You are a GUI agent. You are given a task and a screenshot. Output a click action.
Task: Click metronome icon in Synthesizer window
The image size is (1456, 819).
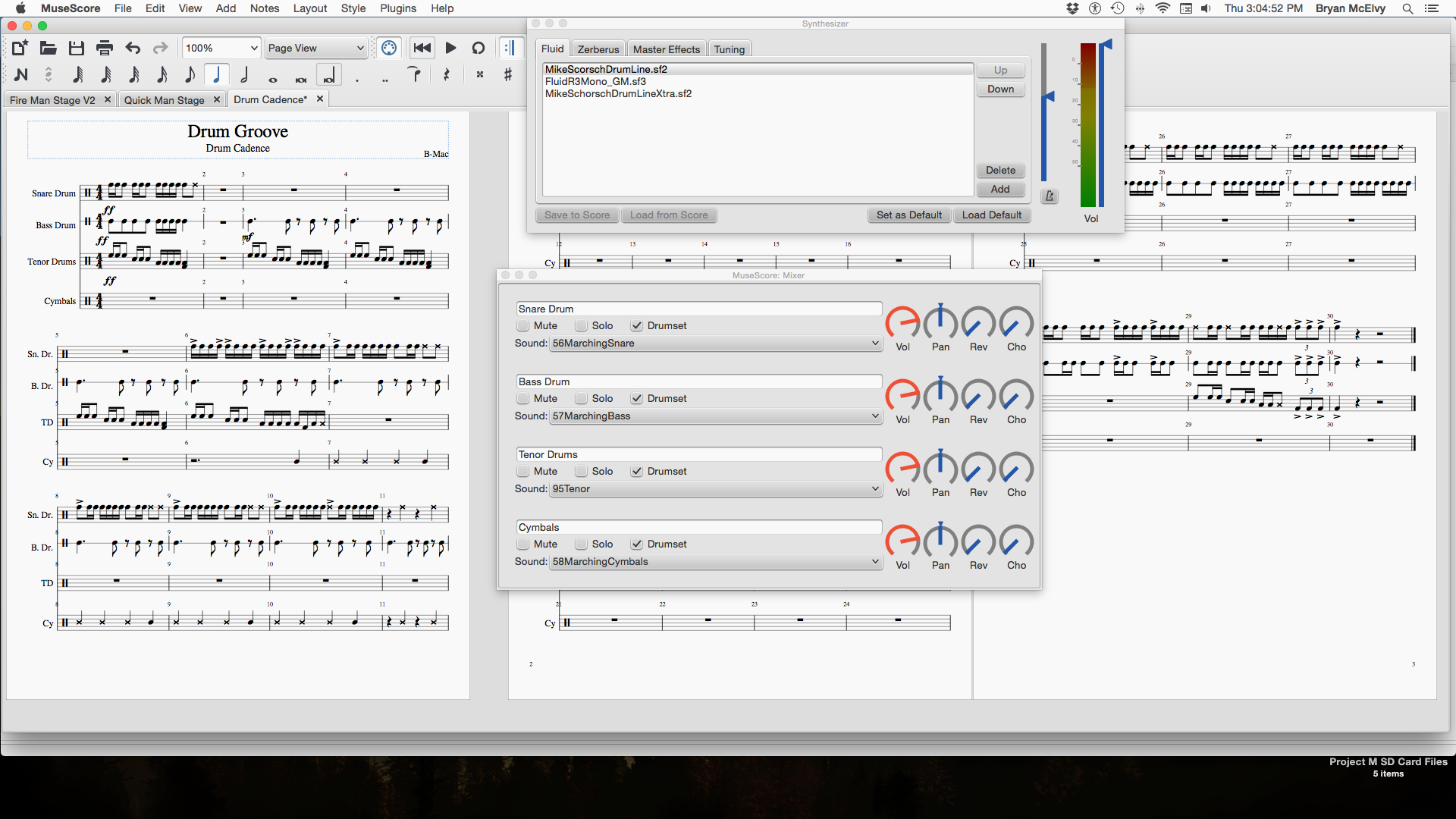1050,196
